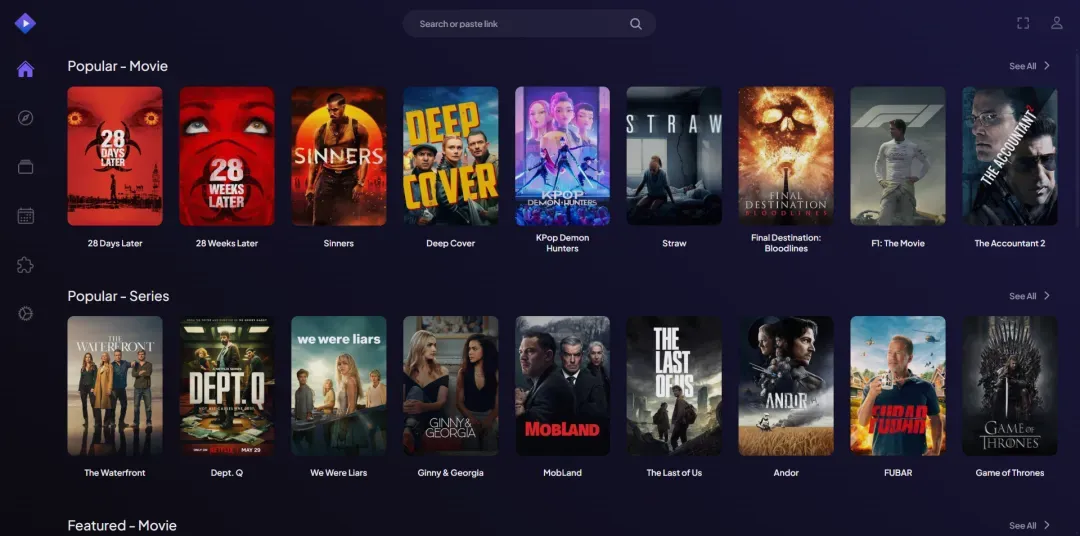Open KPop Demon Hunters poster
1080x536 pixels.
[563, 156]
